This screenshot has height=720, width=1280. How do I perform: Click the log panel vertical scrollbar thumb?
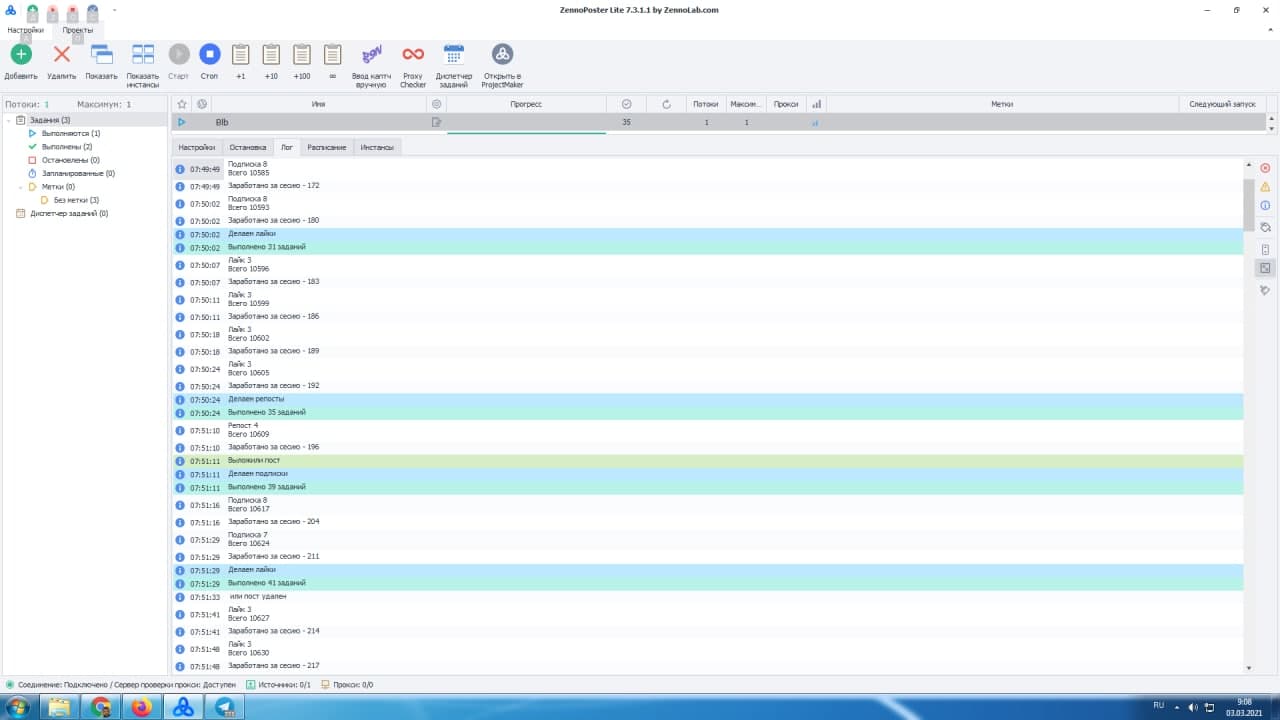(1248, 204)
